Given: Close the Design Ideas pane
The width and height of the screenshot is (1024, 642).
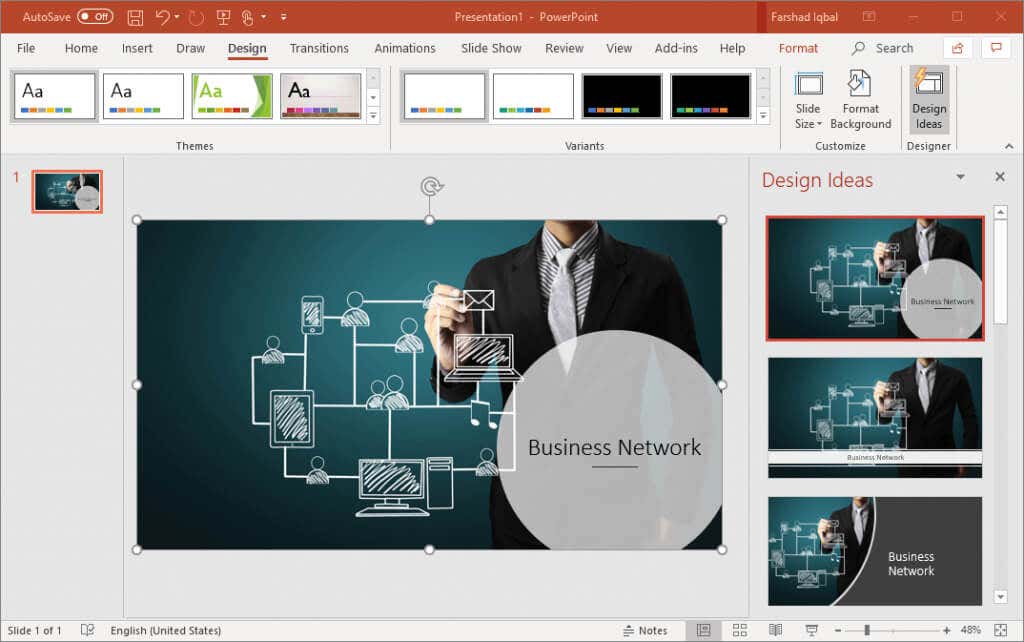Looking at the screenshot, I should tap(1000, 177).
